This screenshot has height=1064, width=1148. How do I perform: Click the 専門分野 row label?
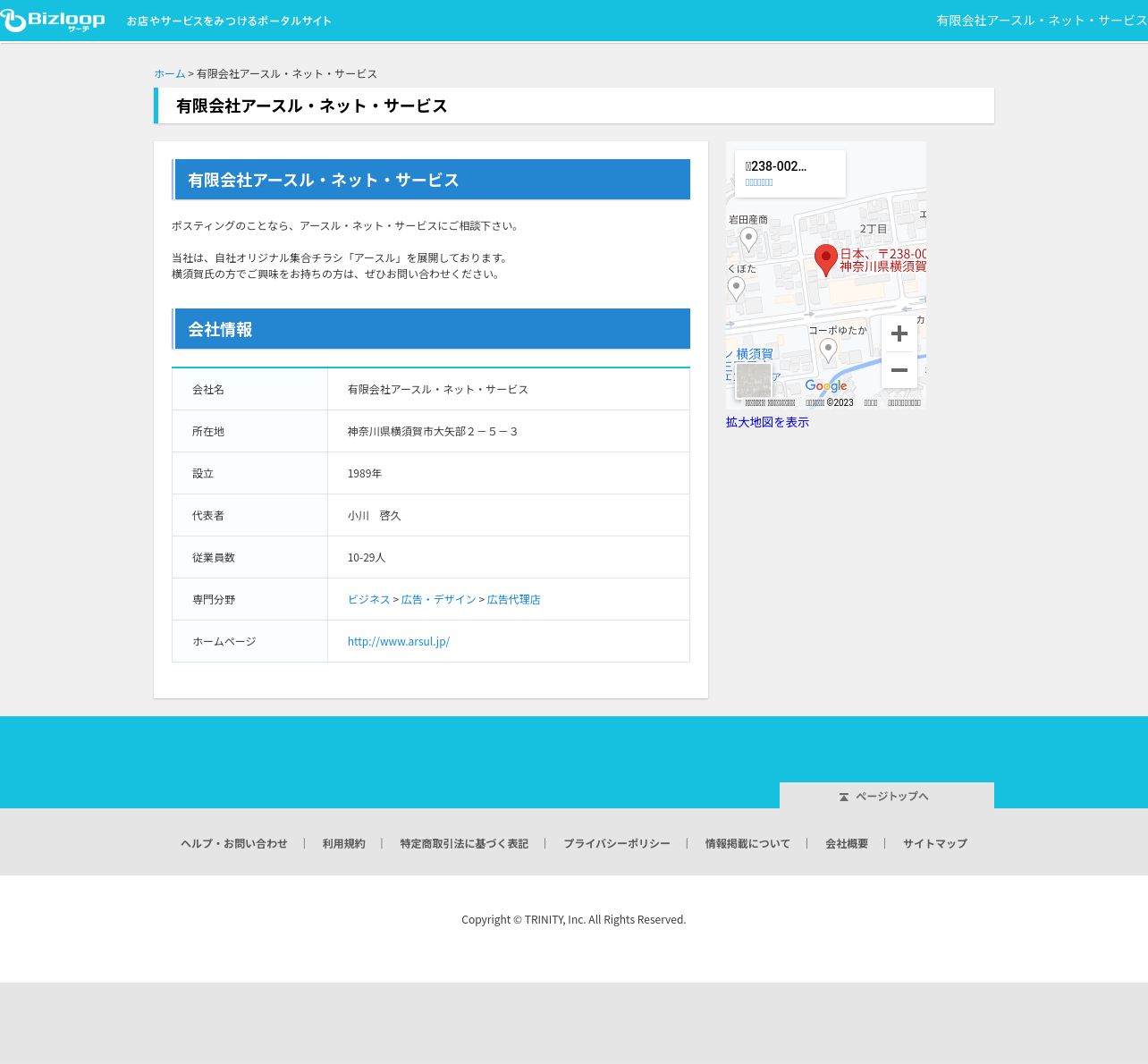tap(214, 599)
